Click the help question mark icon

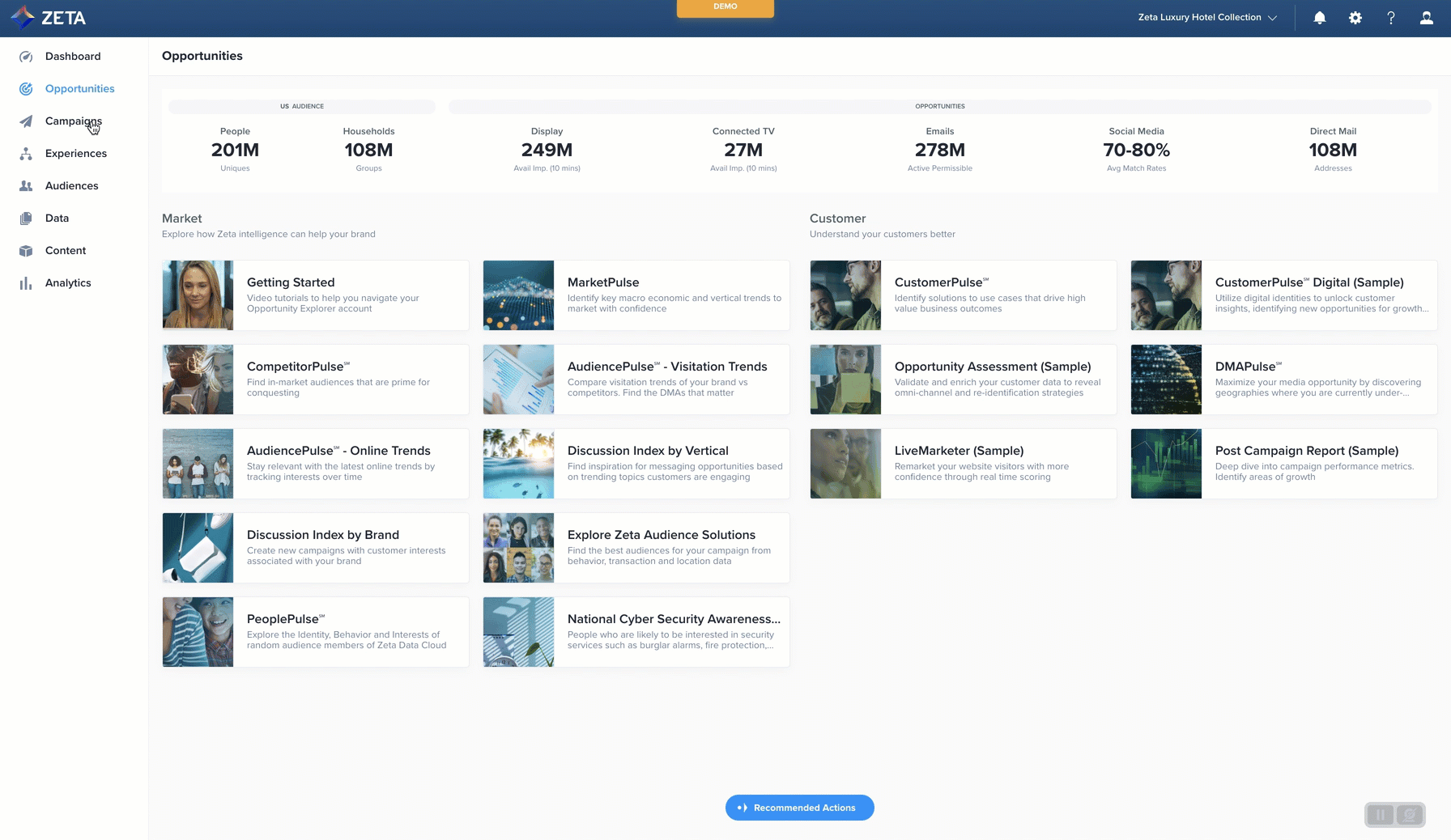pos(1390,18)
